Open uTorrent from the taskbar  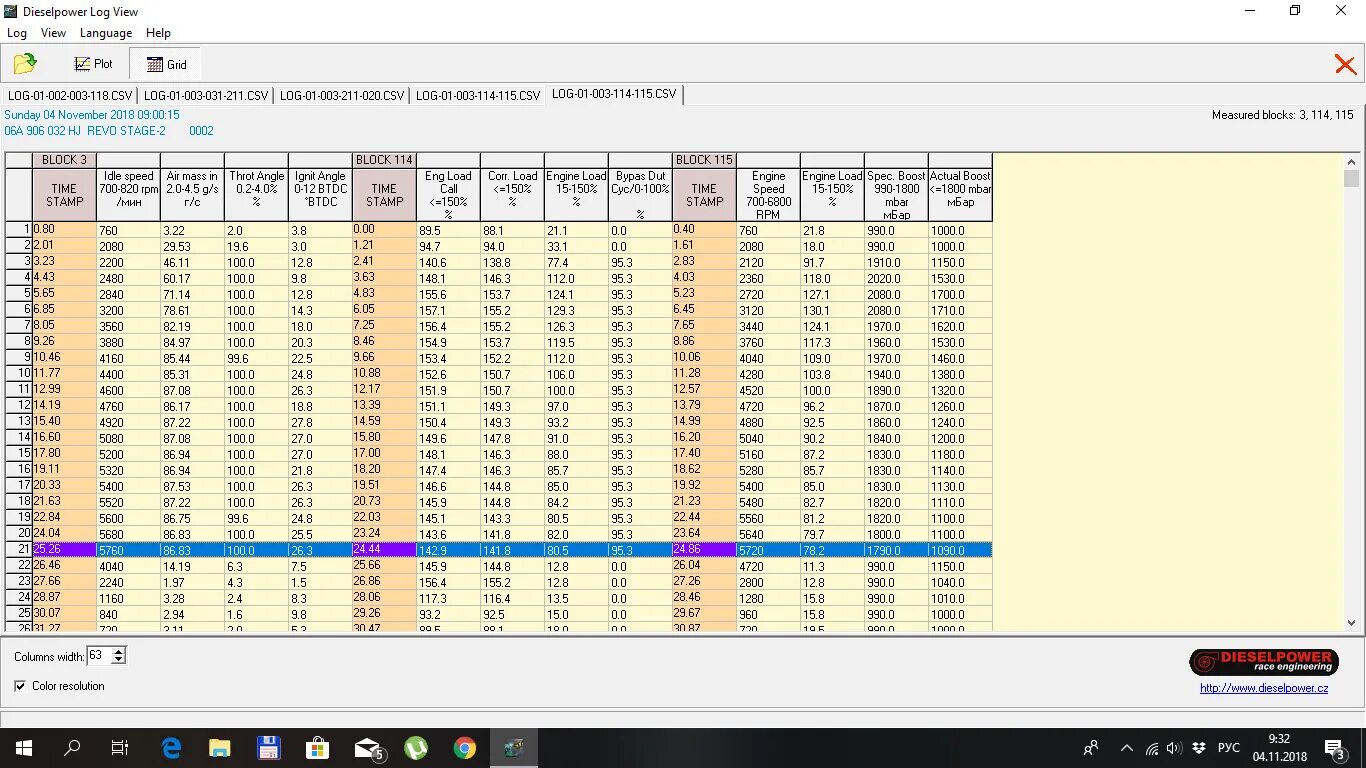[x=415, y=748]
